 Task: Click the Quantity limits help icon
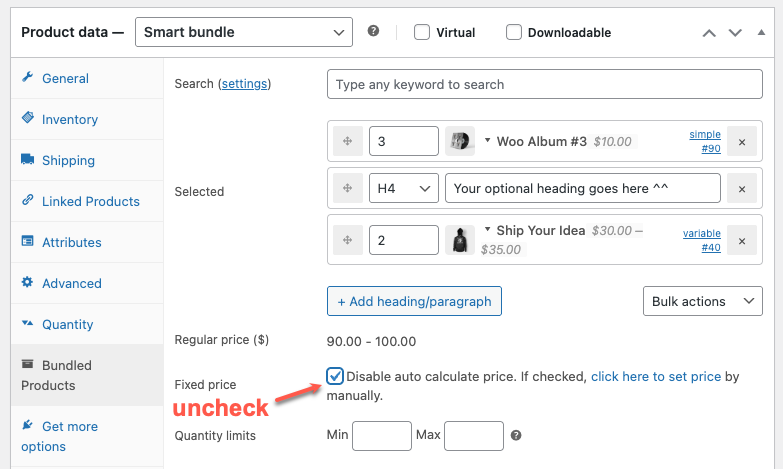pos(516,436)
